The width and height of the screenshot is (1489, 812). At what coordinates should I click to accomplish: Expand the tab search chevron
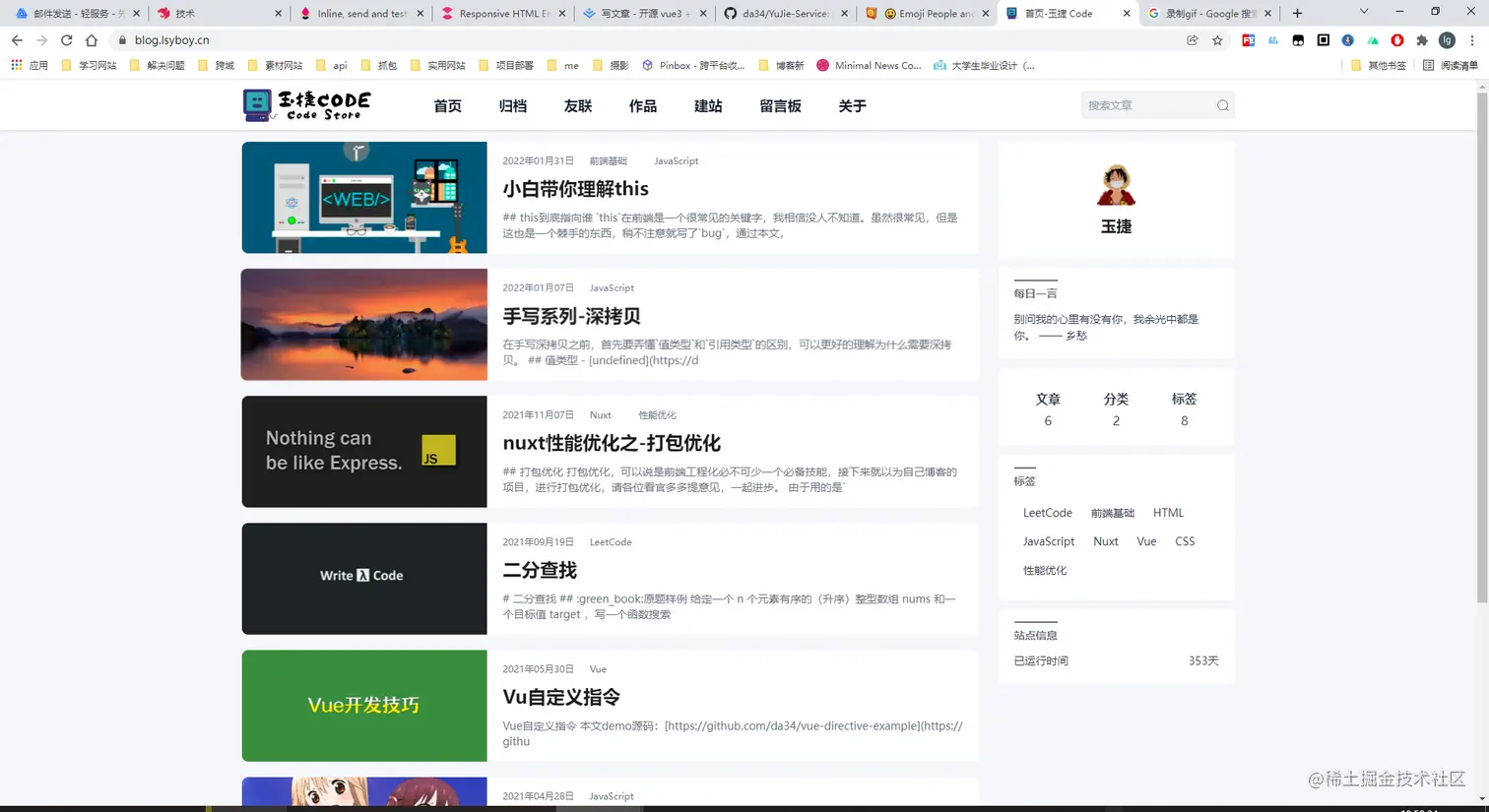tap(1364, 12)
